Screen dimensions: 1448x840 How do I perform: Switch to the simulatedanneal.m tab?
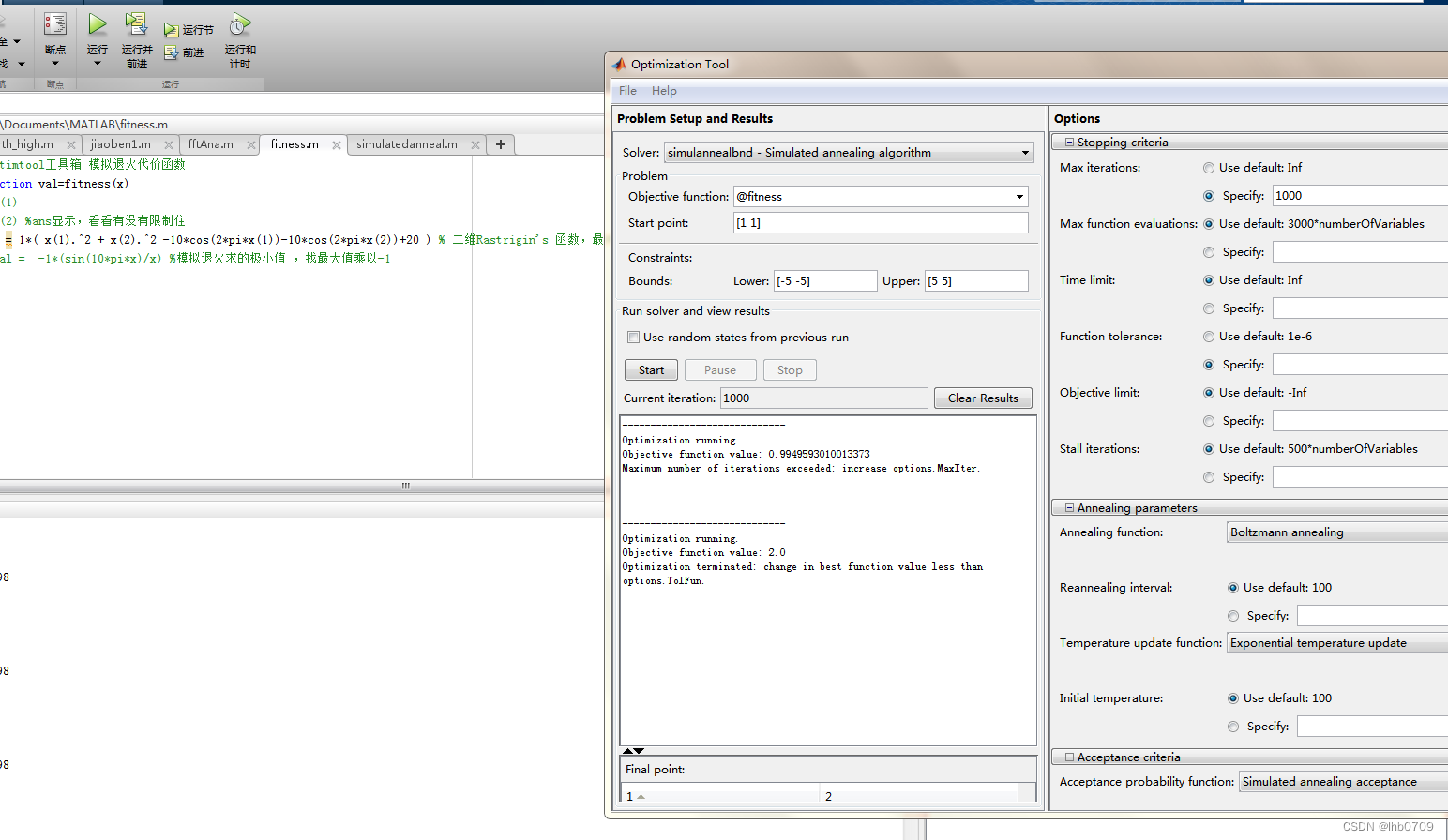click(407, 144)
